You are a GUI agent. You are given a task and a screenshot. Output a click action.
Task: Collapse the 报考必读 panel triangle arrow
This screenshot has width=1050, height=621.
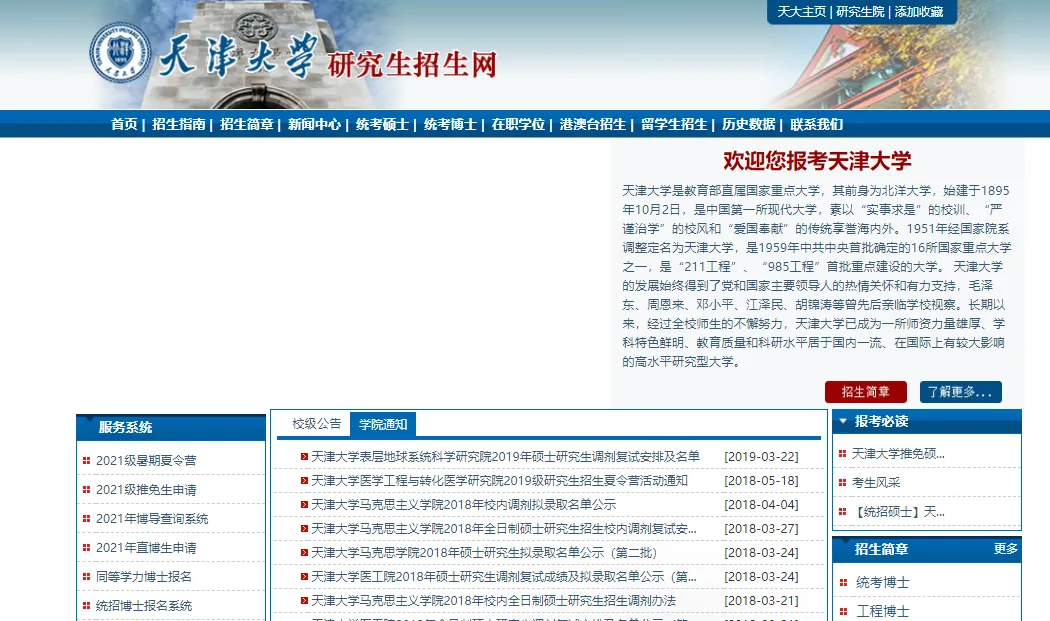click(843, 421)
